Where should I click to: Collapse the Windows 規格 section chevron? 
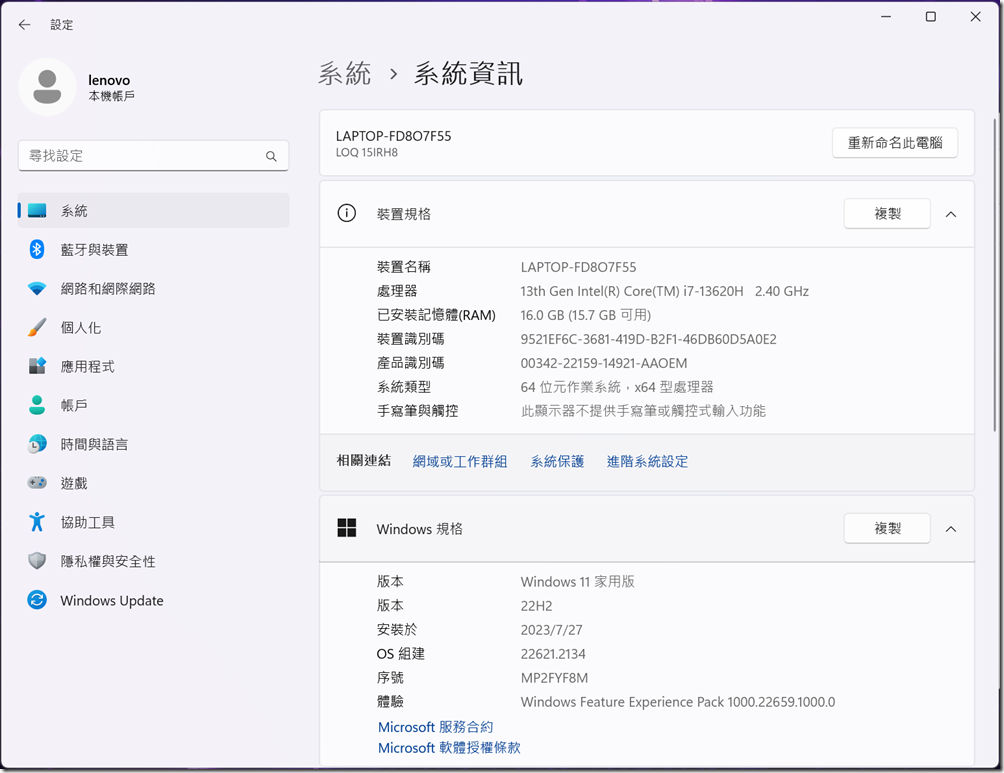pos(951,529)
